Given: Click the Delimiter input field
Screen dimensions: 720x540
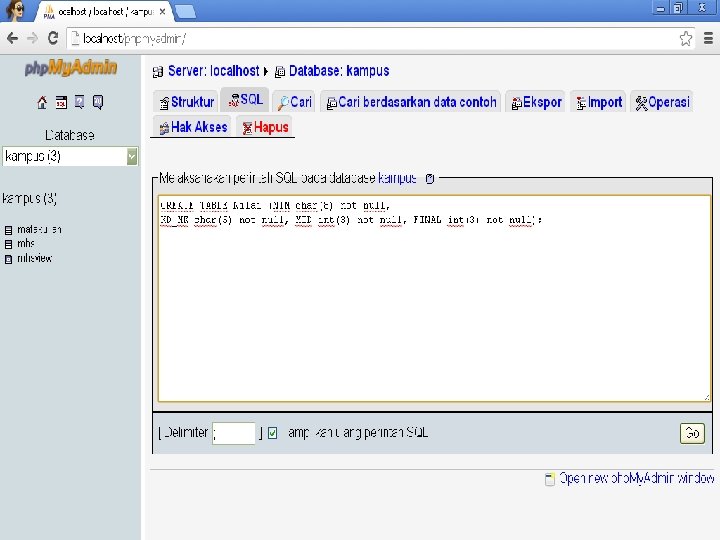Looking at the screenshot, I should (234, 433).
